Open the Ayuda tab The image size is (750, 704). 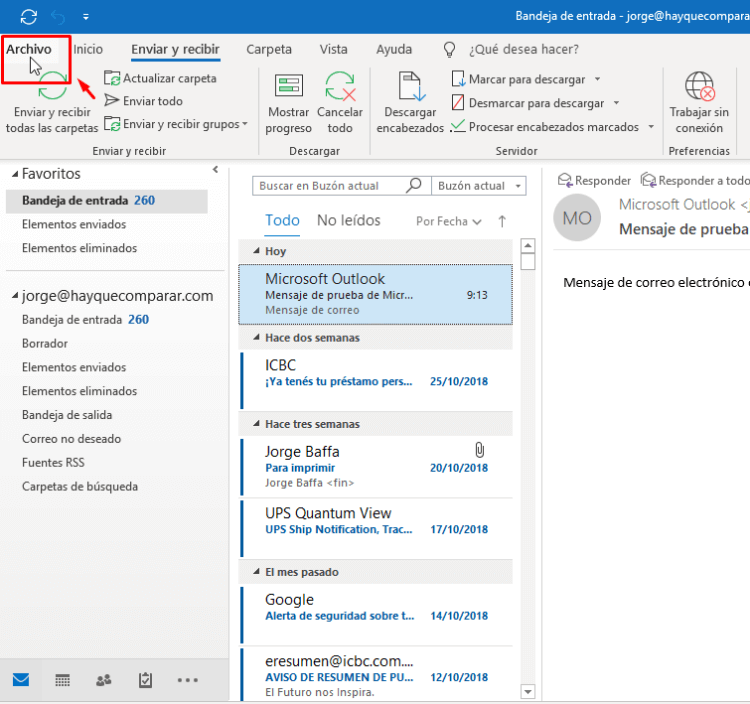pos(394,49)
